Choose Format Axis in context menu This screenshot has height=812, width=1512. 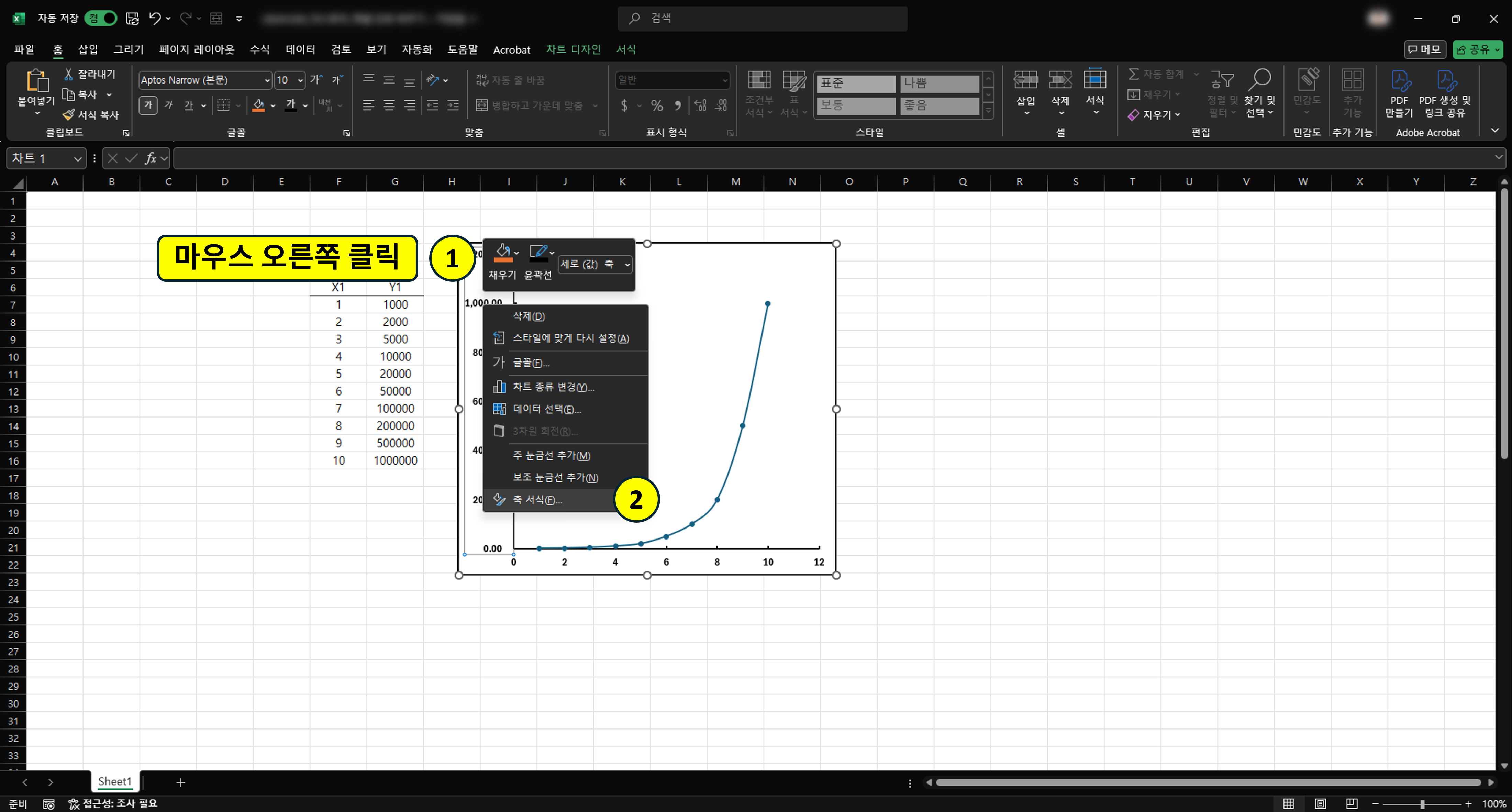[x=537, y=500]
